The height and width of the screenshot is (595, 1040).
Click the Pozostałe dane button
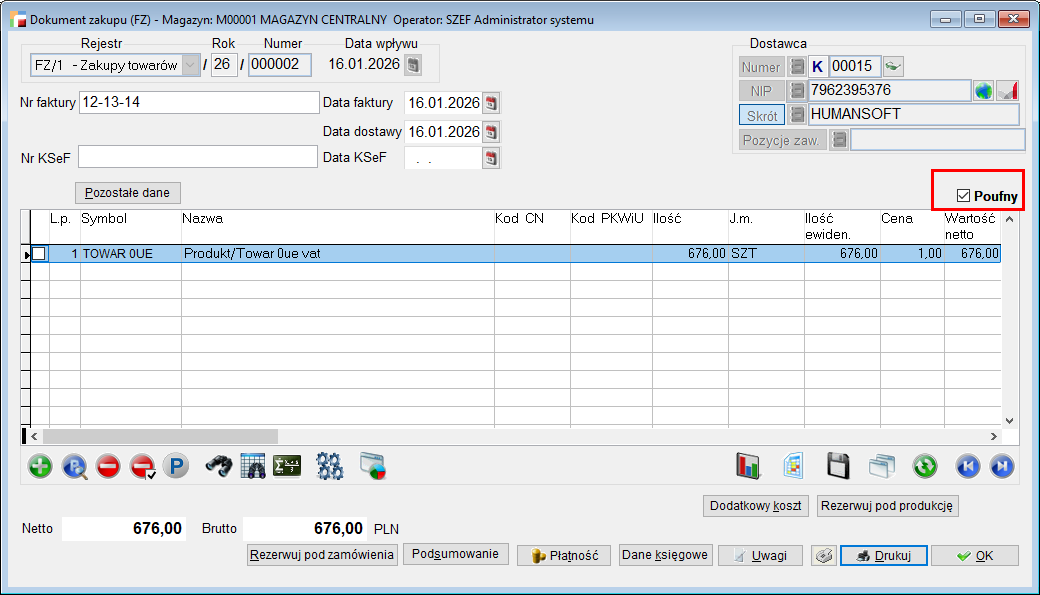(128, 192)
